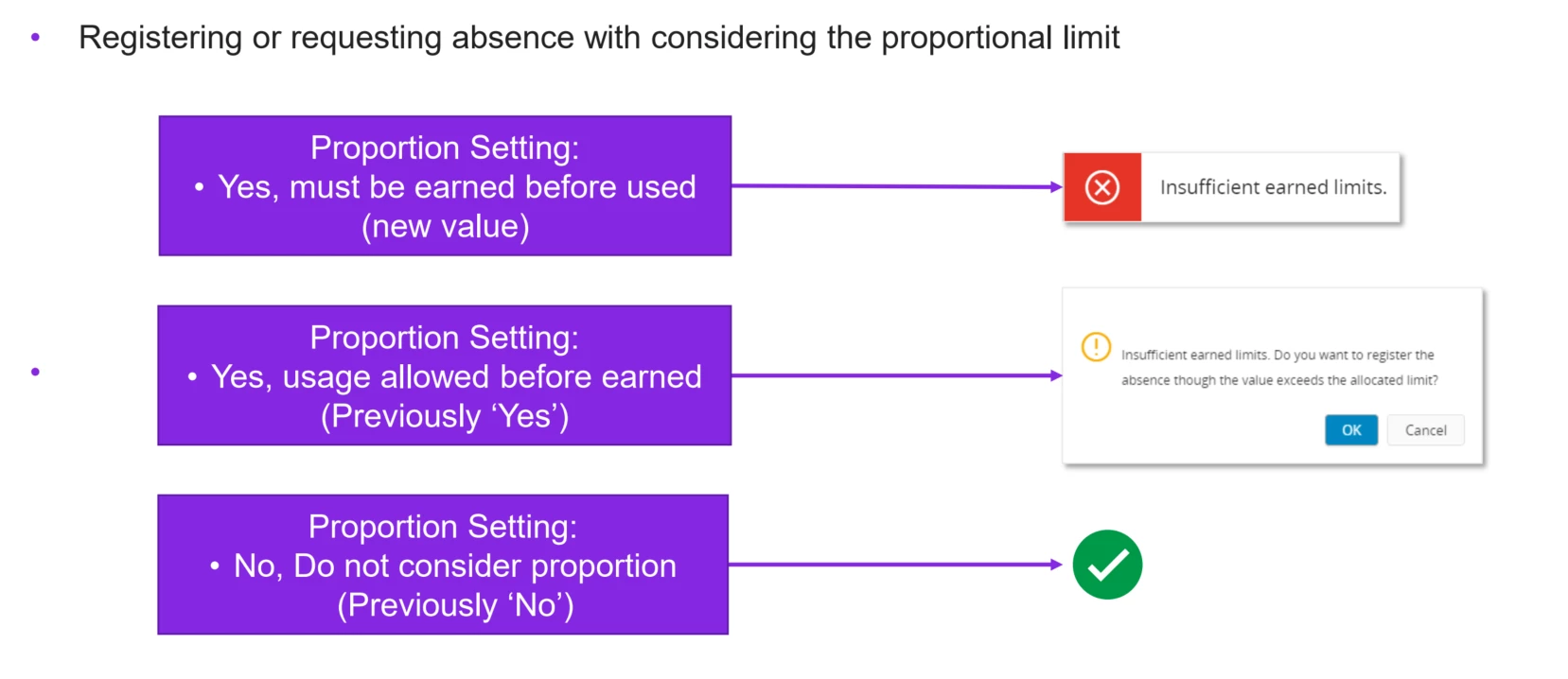The height and width of the screenshot is (679, 1568).
Task: Click the green checkmark circle icon
Action: 1107,565
